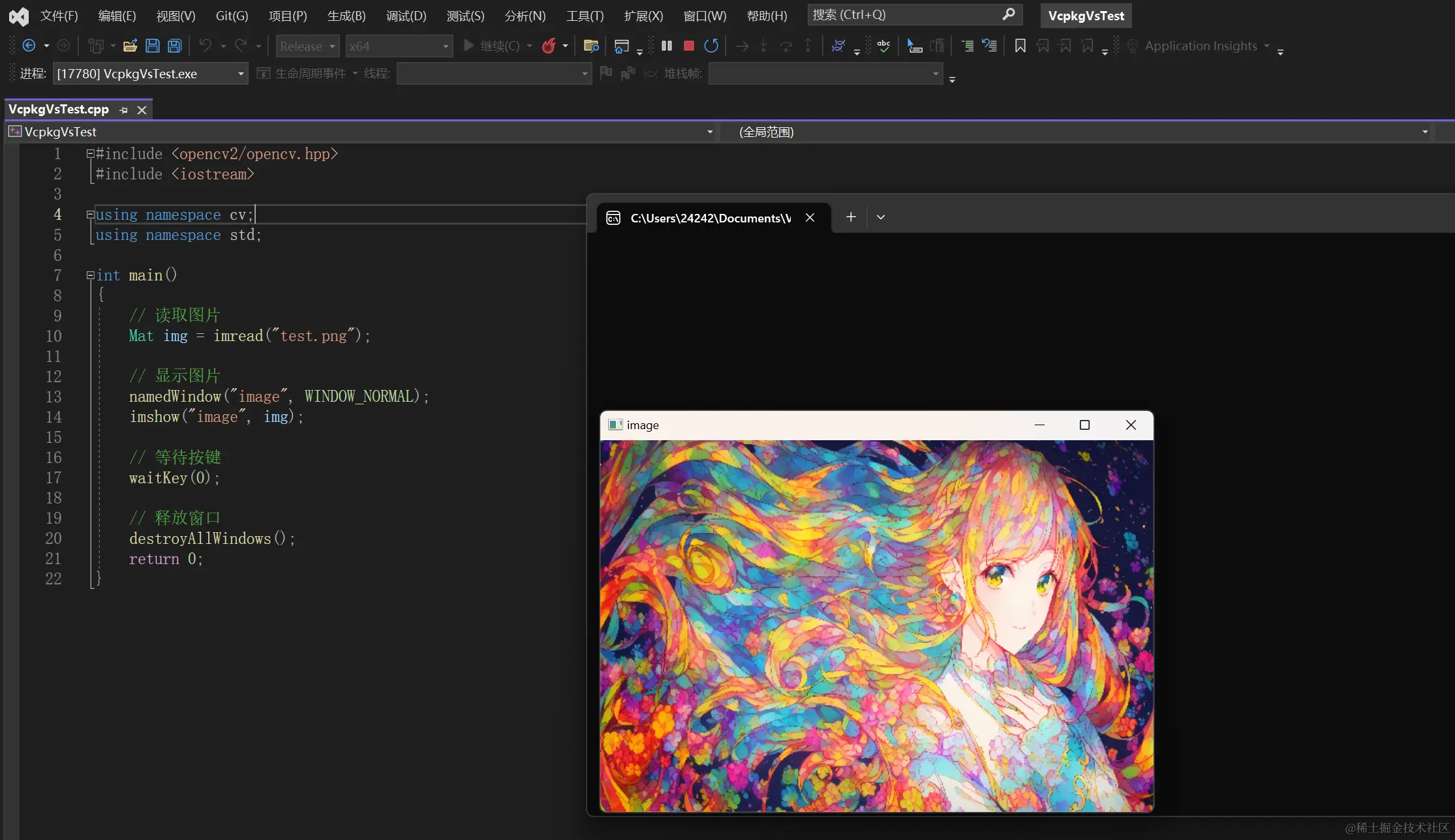Open the process selector VcpkgVsTest.exe dropdown

coord(241,74)
